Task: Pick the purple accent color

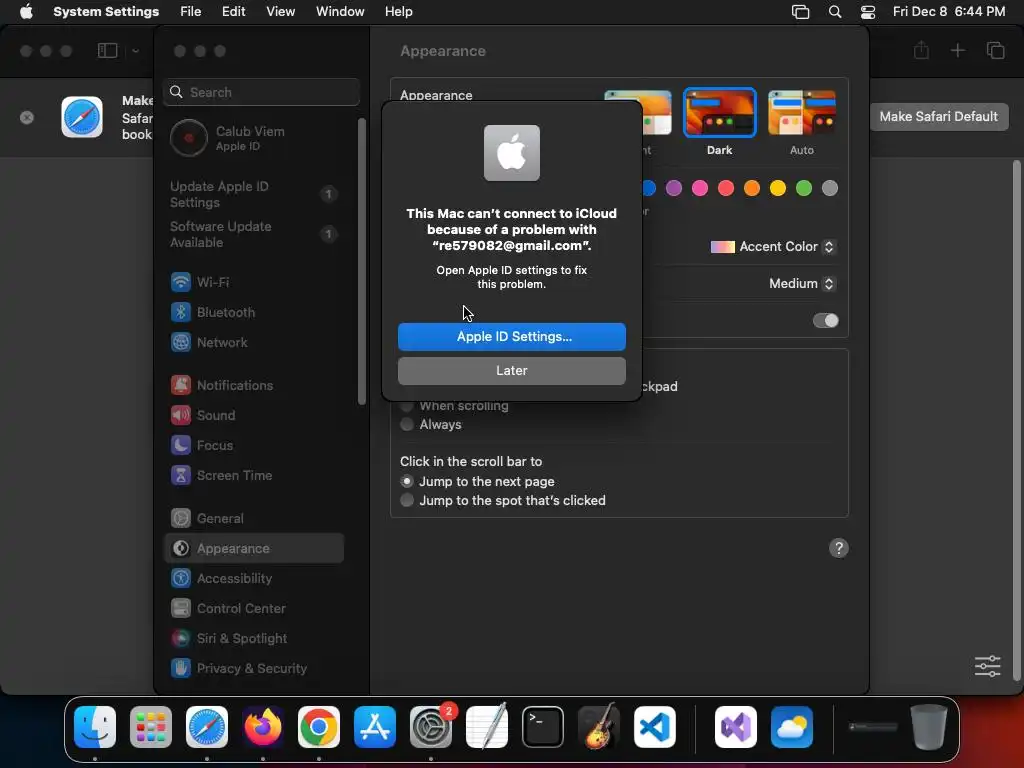Action: [673, 188]
